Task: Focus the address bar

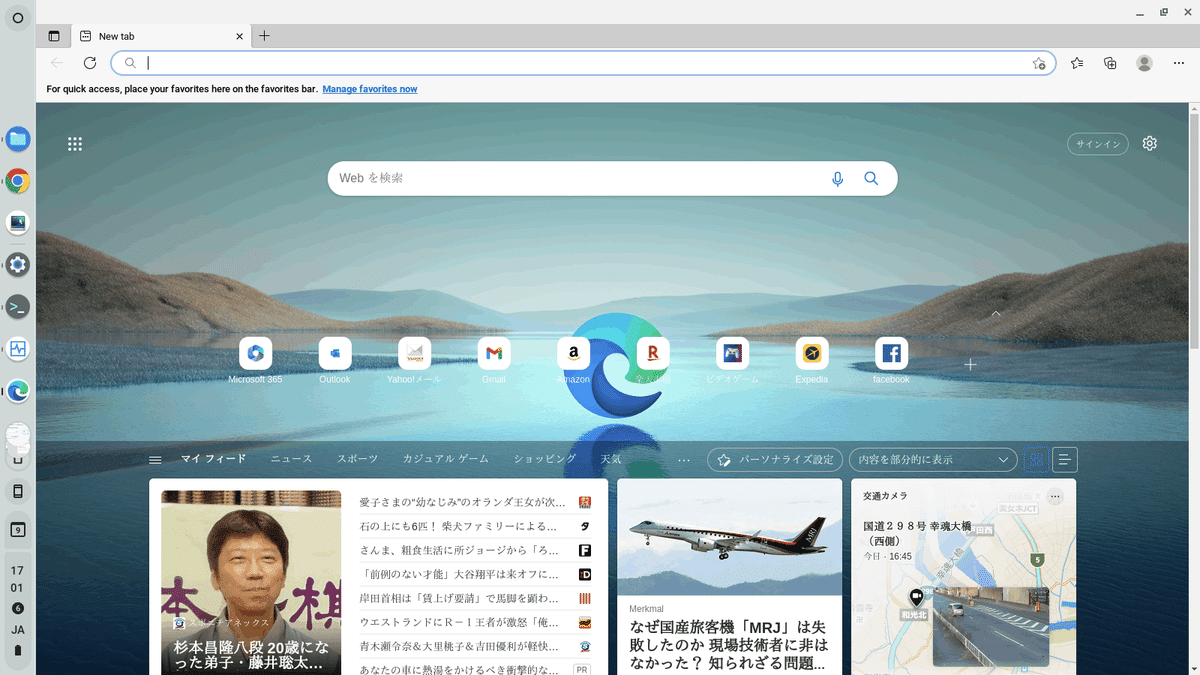Action: 583,63
